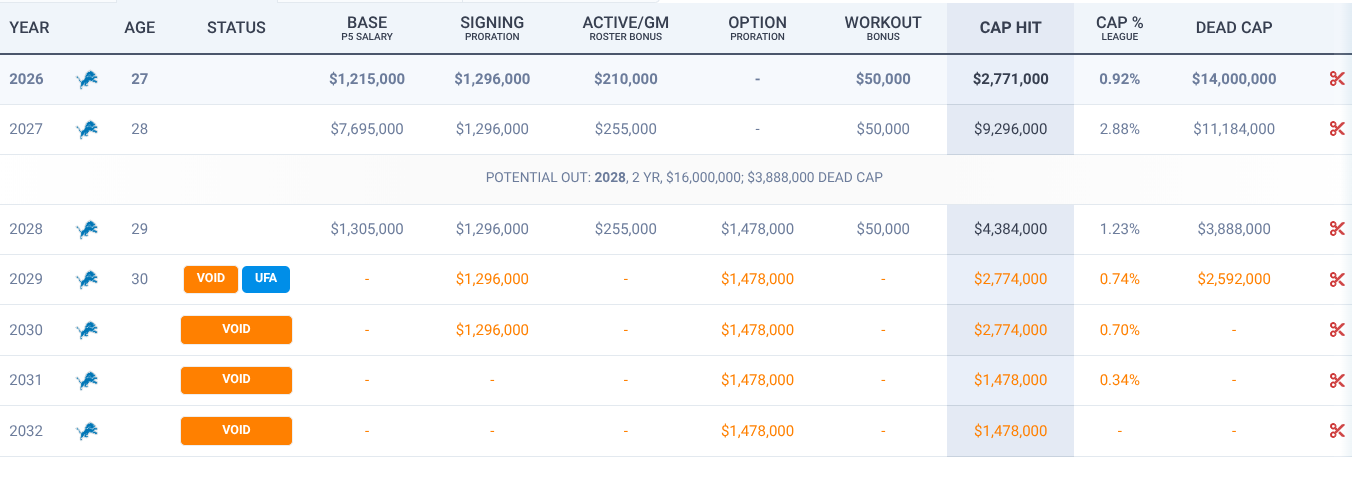Click the VOID badge in the 2030 row
The width and height of the screenshot is (1352, 480).
tap(236, 330)
